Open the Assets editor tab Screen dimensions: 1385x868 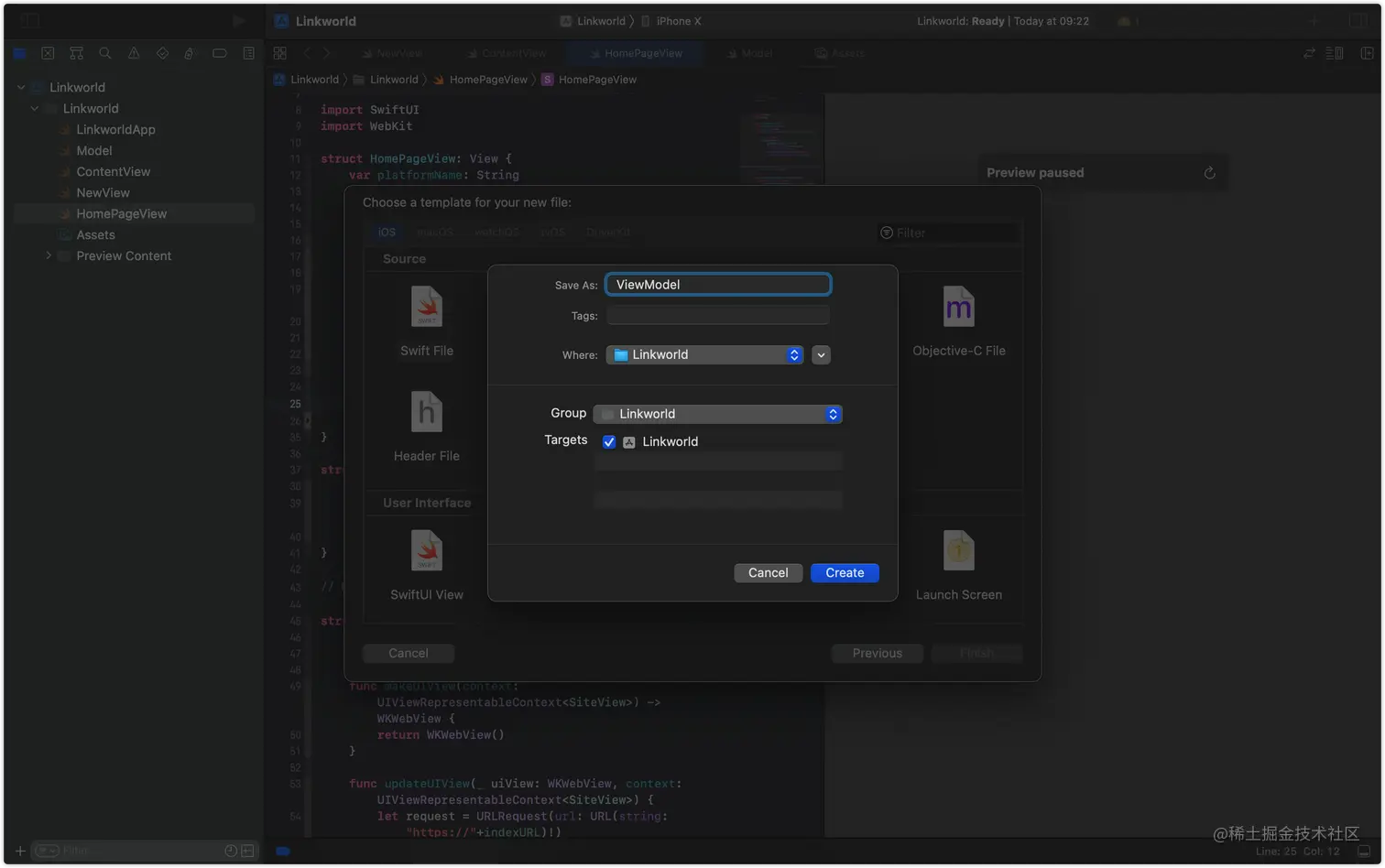click(x=840, y=53)
